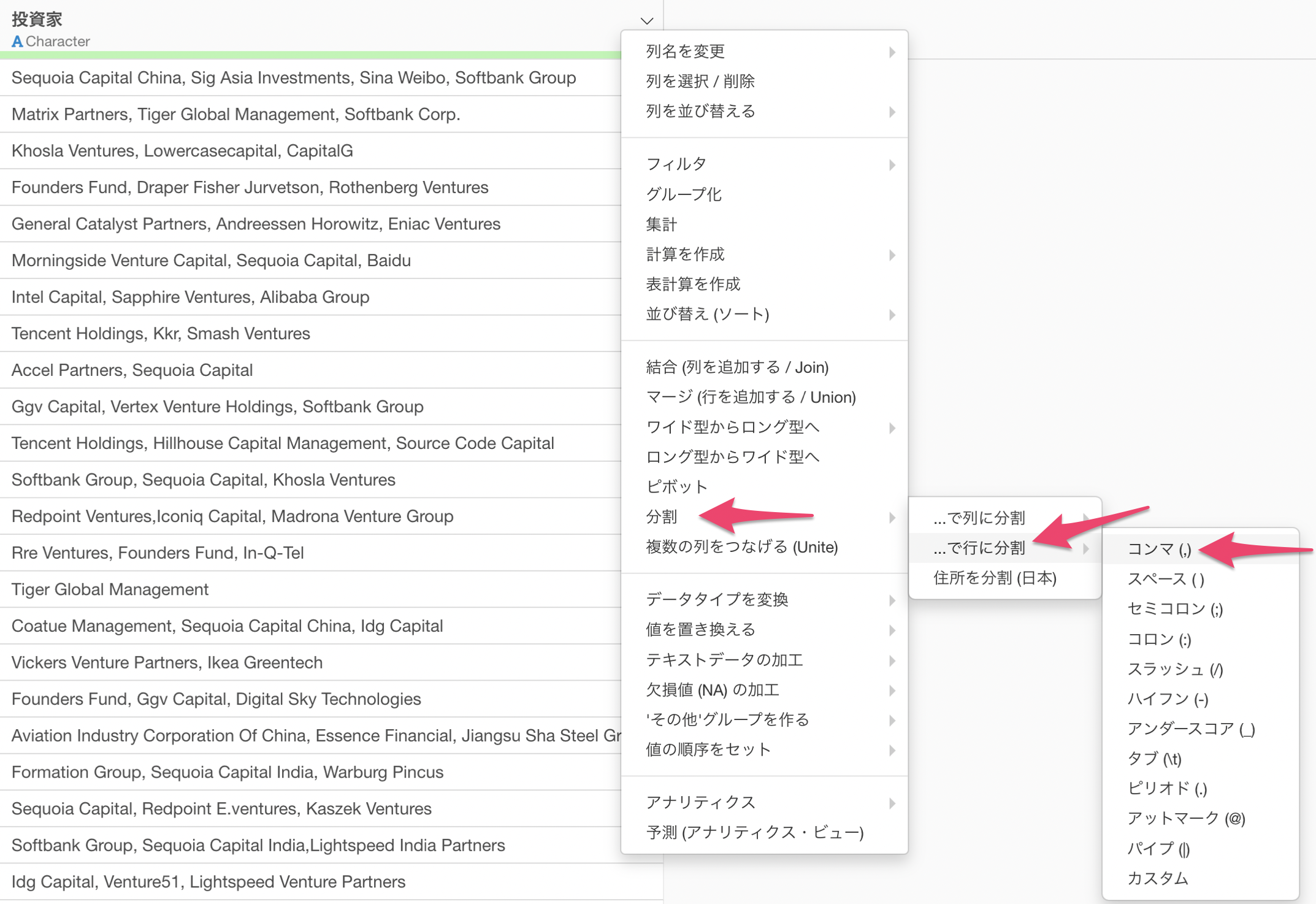Click row Redpoint Ventures,Iconiq Capital, Madrona
The width and height of the screenshot is (1316, 904).
click(x=310, y=516)
